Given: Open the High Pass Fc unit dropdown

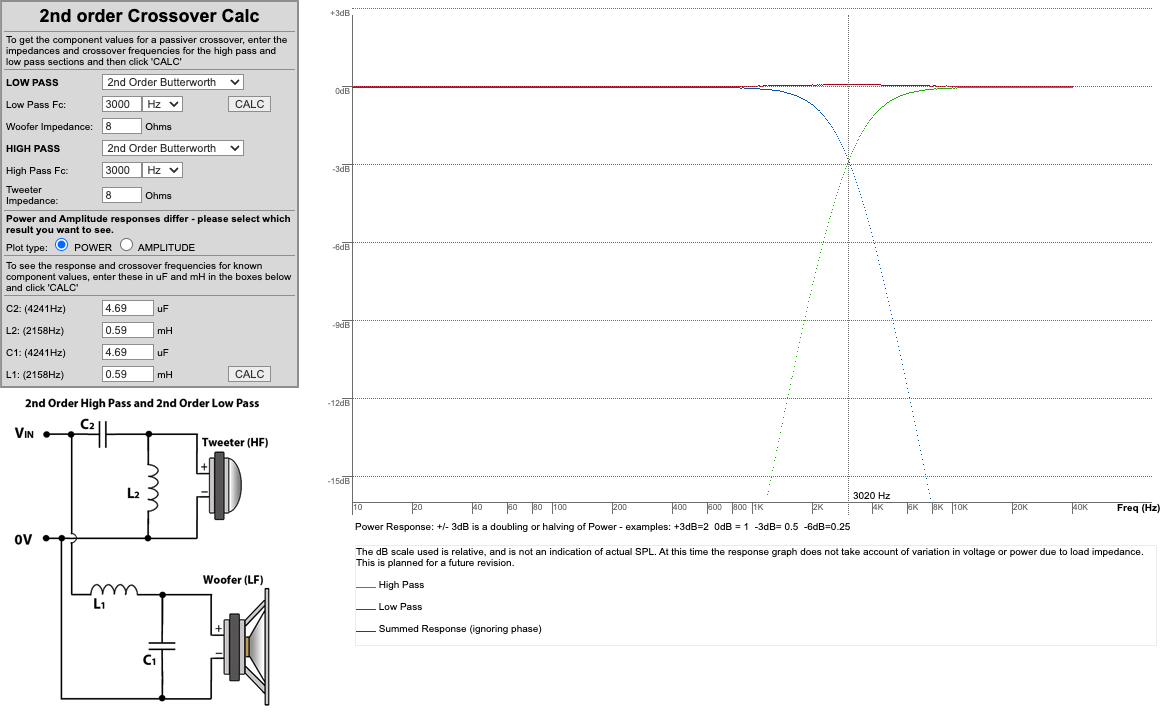Looking at the screenshot, I should [x=163, y=170].
